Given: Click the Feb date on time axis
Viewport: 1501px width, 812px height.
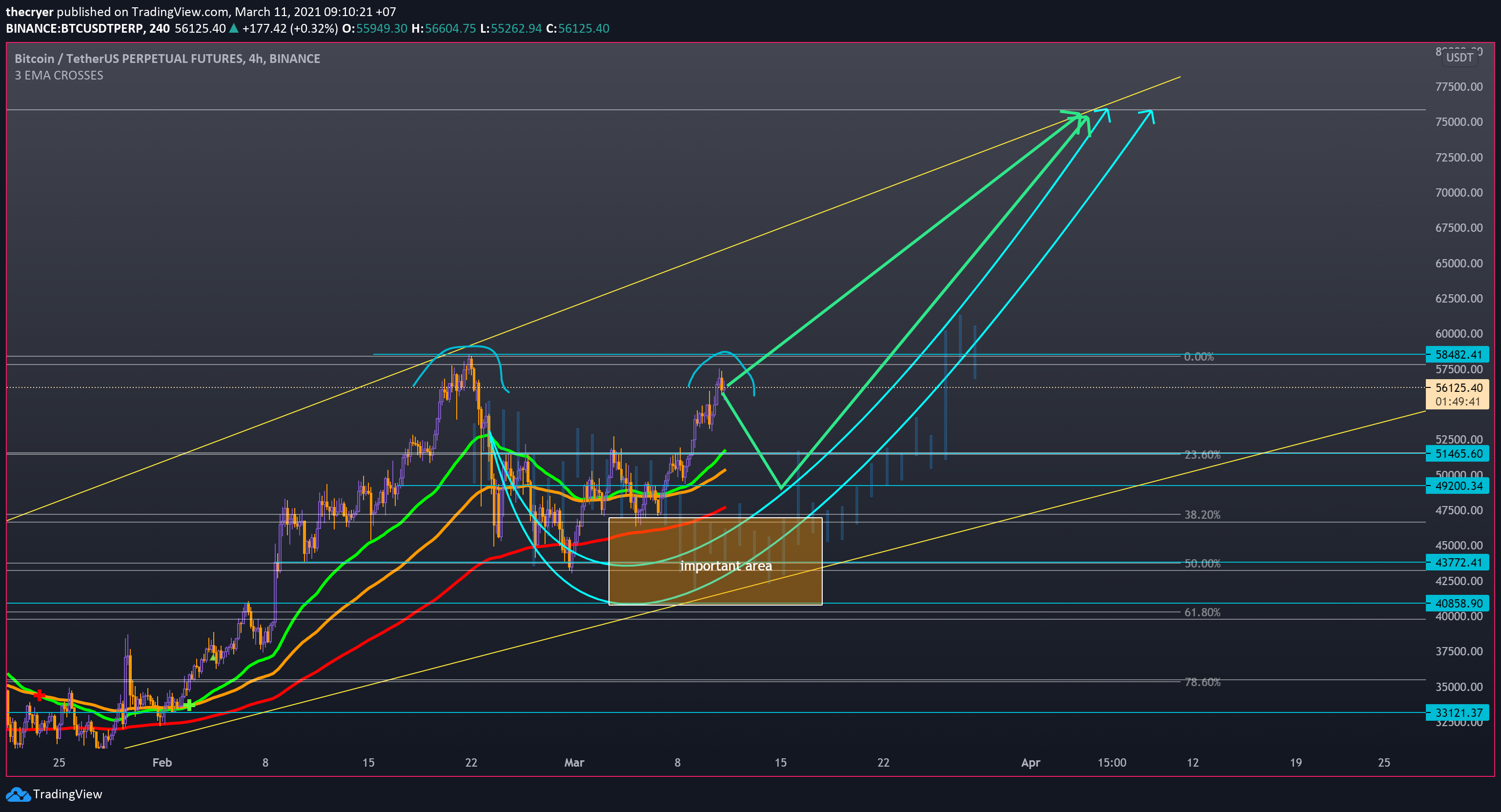Looking at the screenshot, I should pyautogui.click(x=162, y=763).
